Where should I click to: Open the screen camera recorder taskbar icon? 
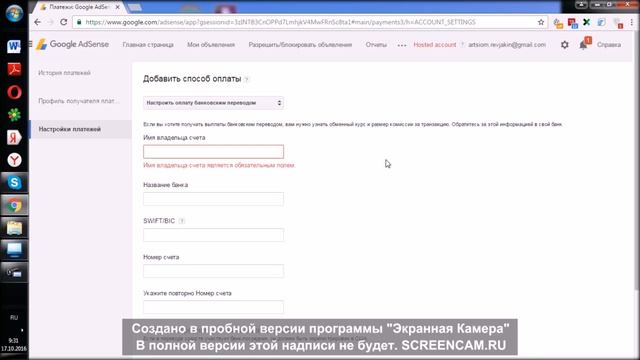(14, 272)
